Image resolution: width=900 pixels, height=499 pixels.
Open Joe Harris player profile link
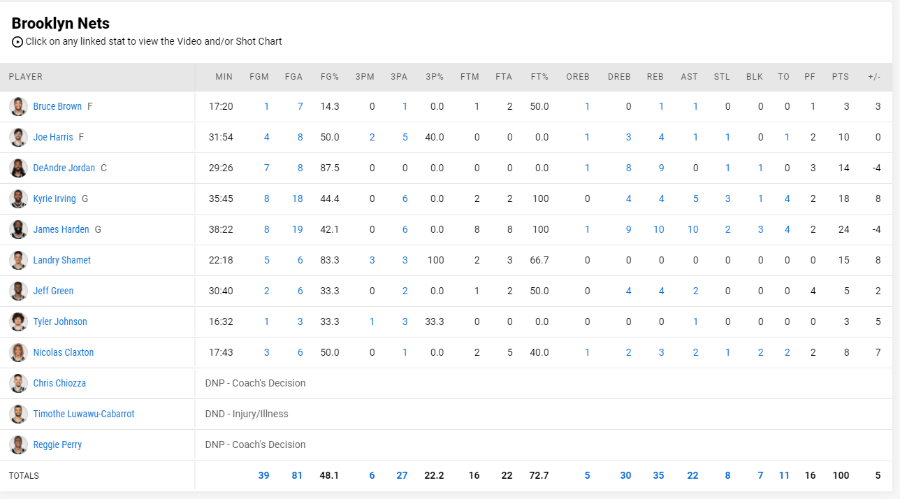pos(53,137)
